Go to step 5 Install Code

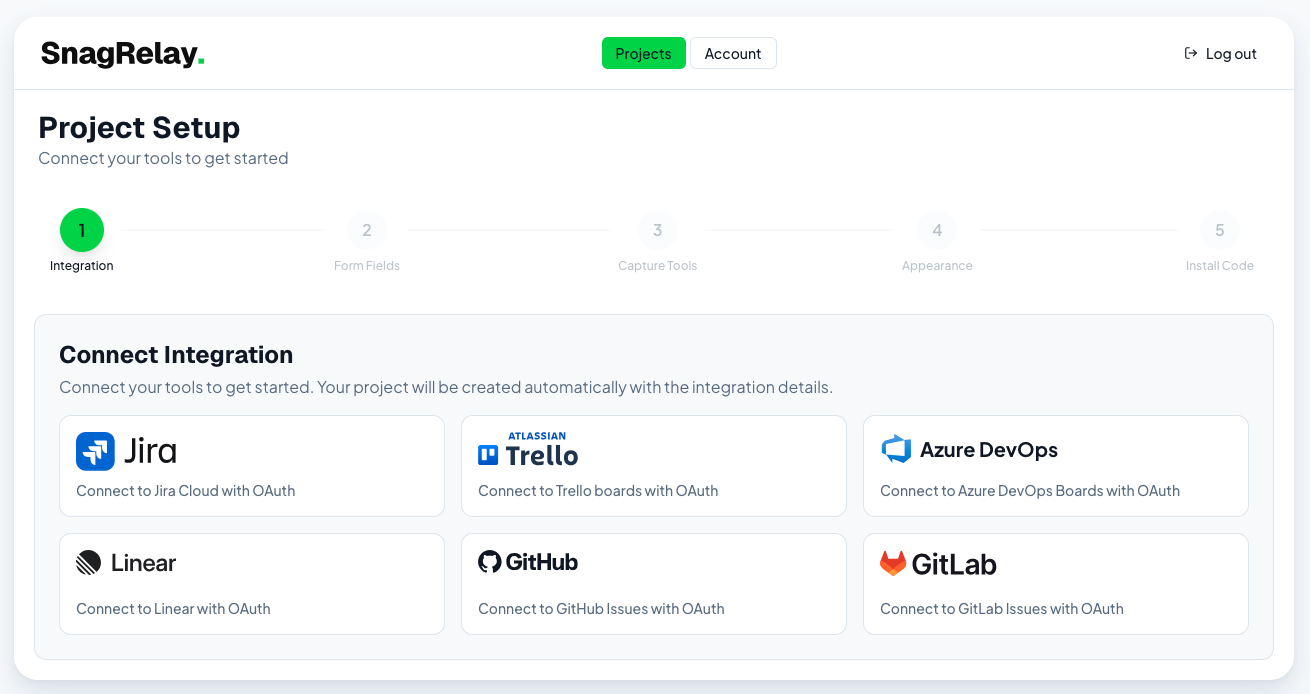[1220, 230]
